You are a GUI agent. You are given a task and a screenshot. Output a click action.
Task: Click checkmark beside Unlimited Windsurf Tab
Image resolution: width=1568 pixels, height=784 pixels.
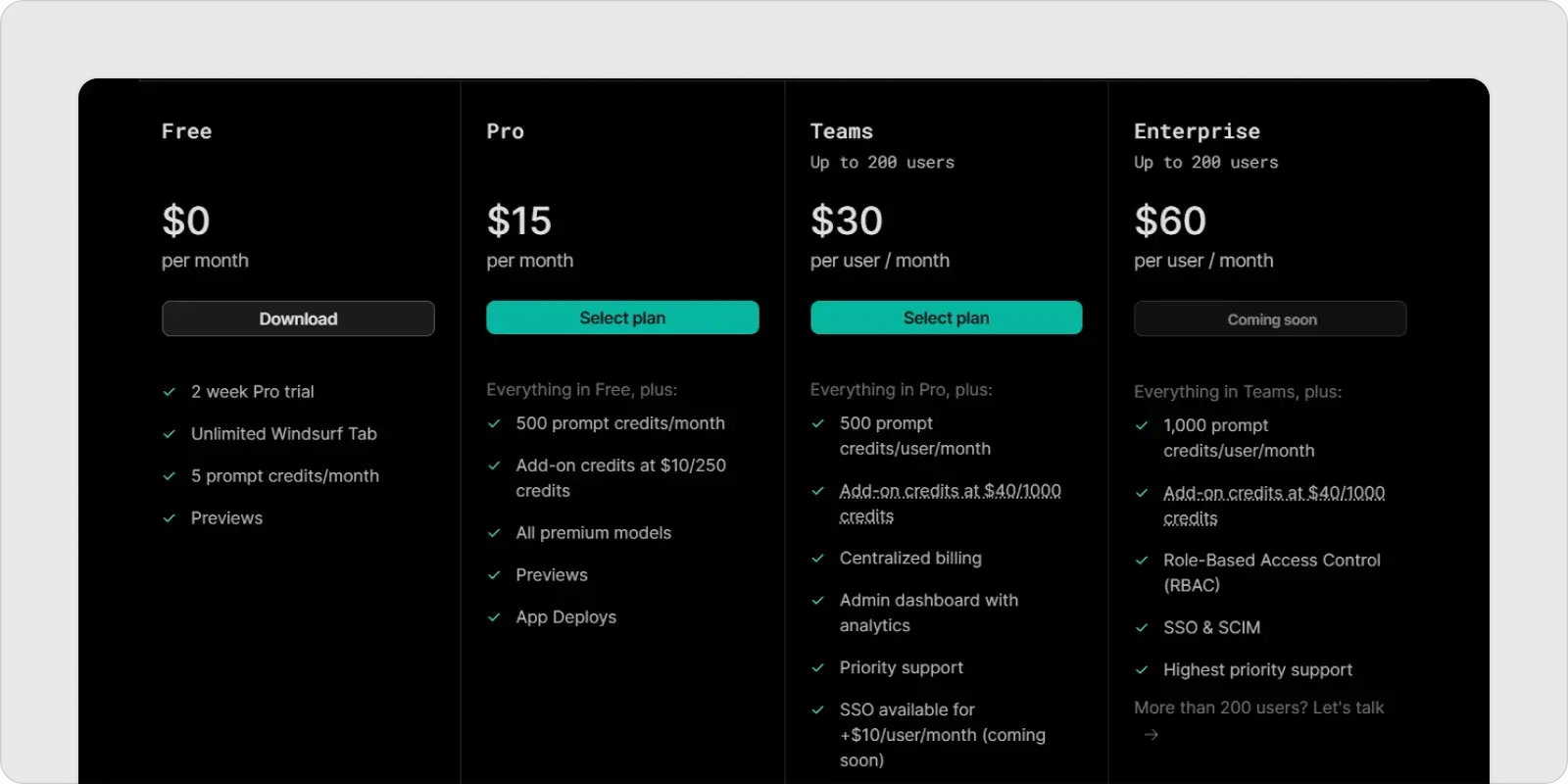170,434
